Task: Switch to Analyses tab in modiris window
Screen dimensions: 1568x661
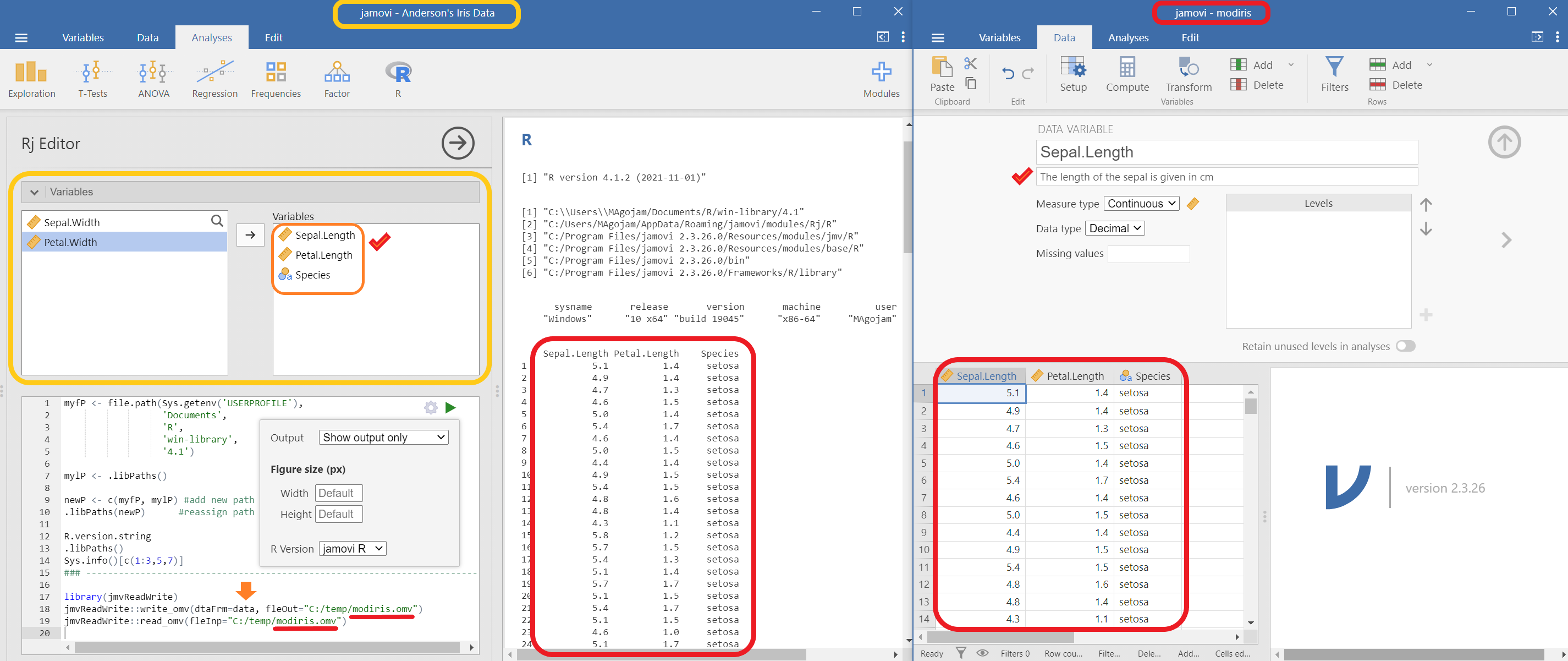Action: pos(1128,38)
